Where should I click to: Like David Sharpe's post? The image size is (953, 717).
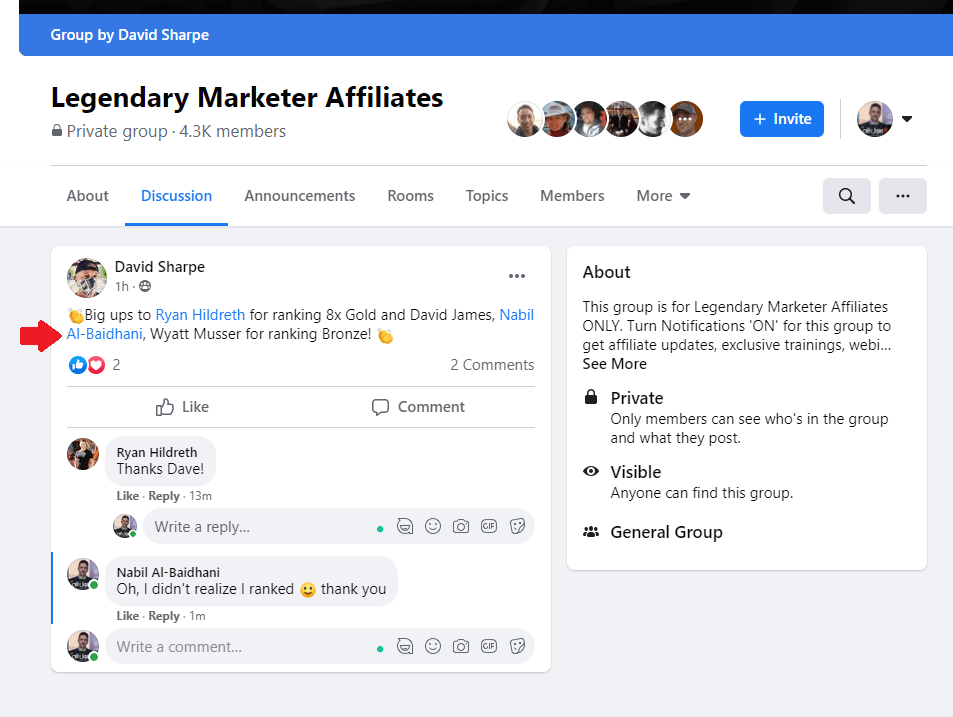(182, 407)
